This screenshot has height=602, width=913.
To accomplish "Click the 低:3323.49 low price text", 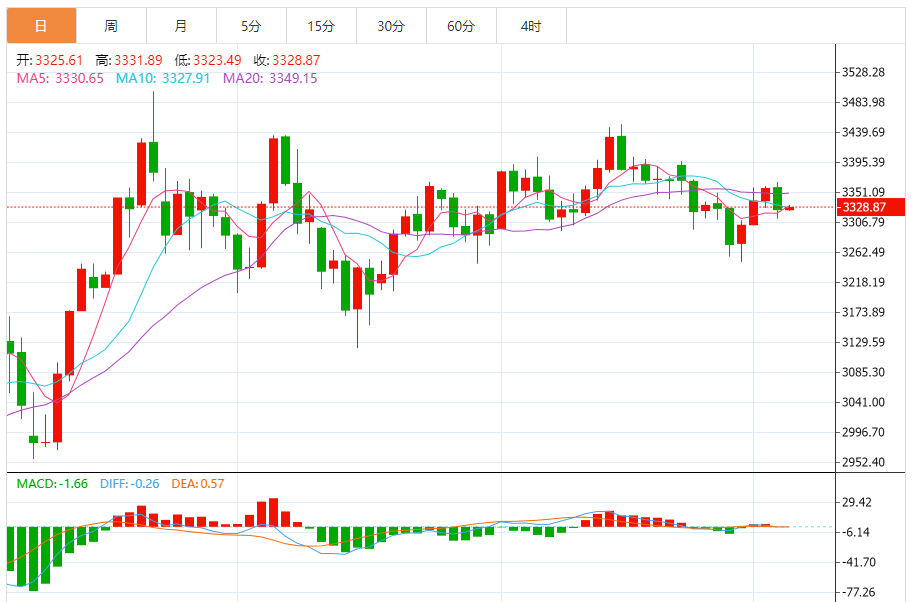I will click(x=208, y=60).
